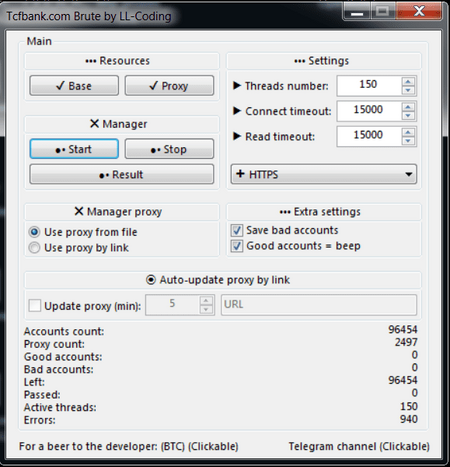This screenshot has width=450, height=467.
Task: Enable Update proxy (min) checkbox
Action: pyautogui.click(x=35, y=305)
